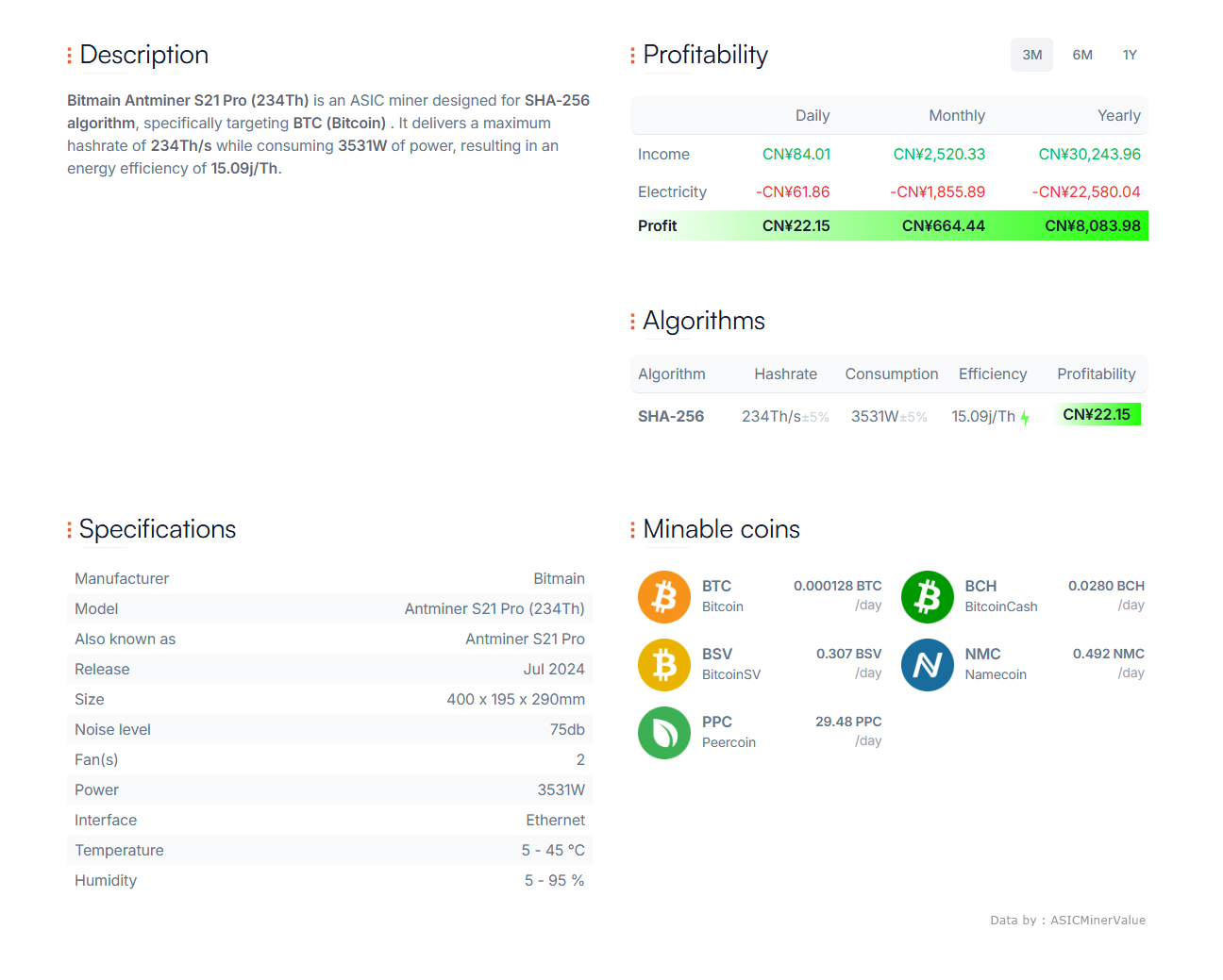Click the daily income value CN¥84.01
The height and width of the screenshot is (980, 1223).
click(796, 154)
